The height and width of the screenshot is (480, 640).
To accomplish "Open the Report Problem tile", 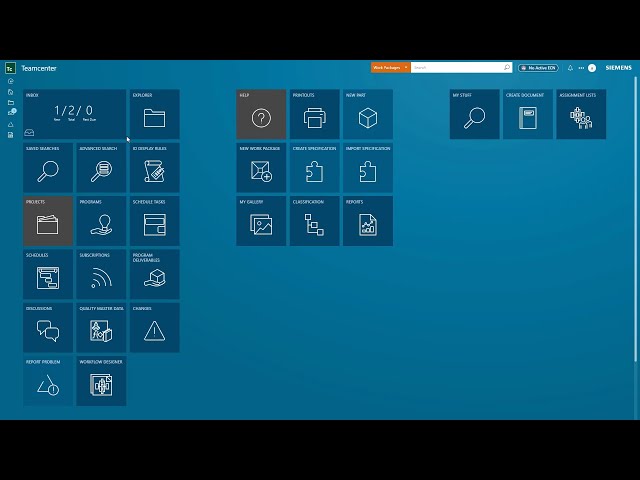I will [x=48, y=381].
